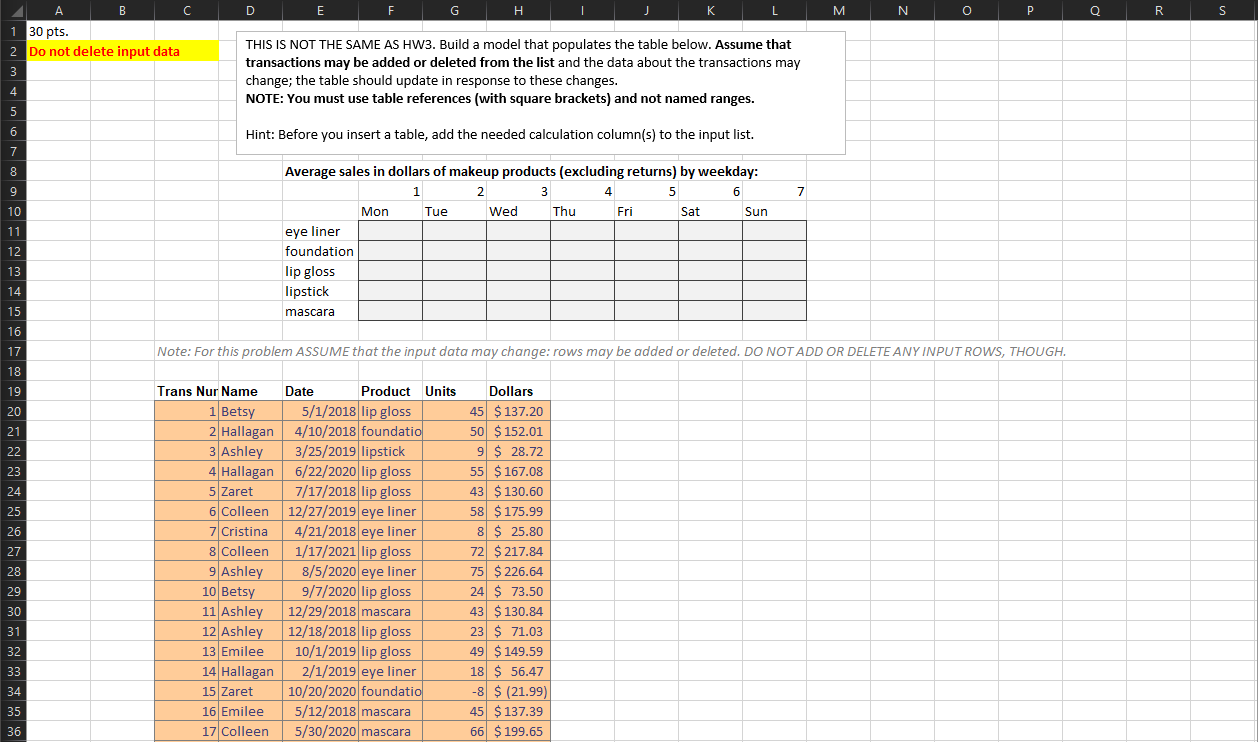Select the 'Tue' weekday header cell
This screenshot has width=1258, height=742.
454,211
